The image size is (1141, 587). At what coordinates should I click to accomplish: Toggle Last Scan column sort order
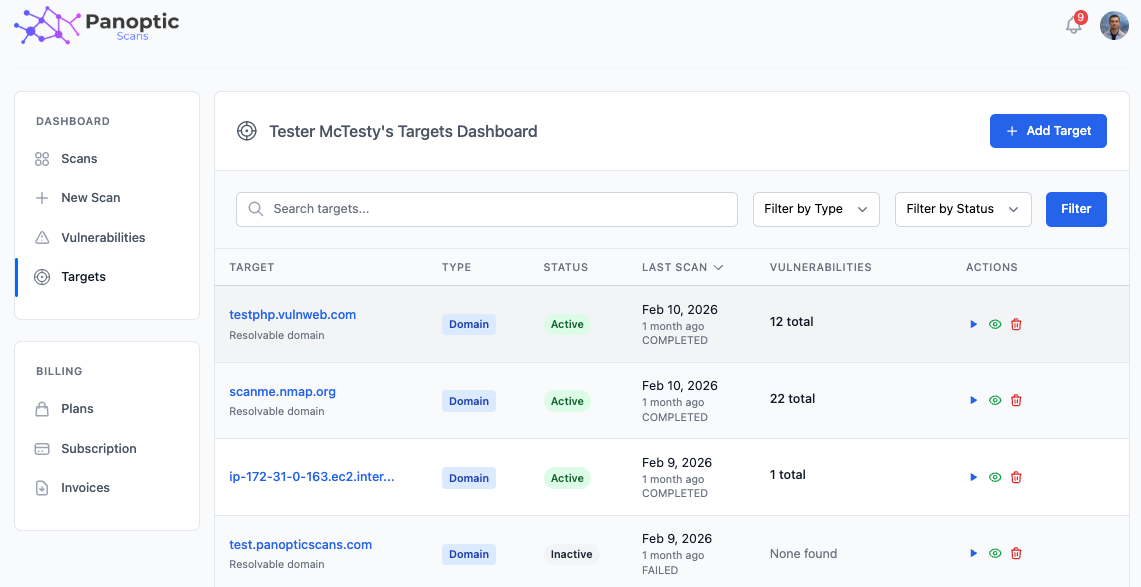682,267
